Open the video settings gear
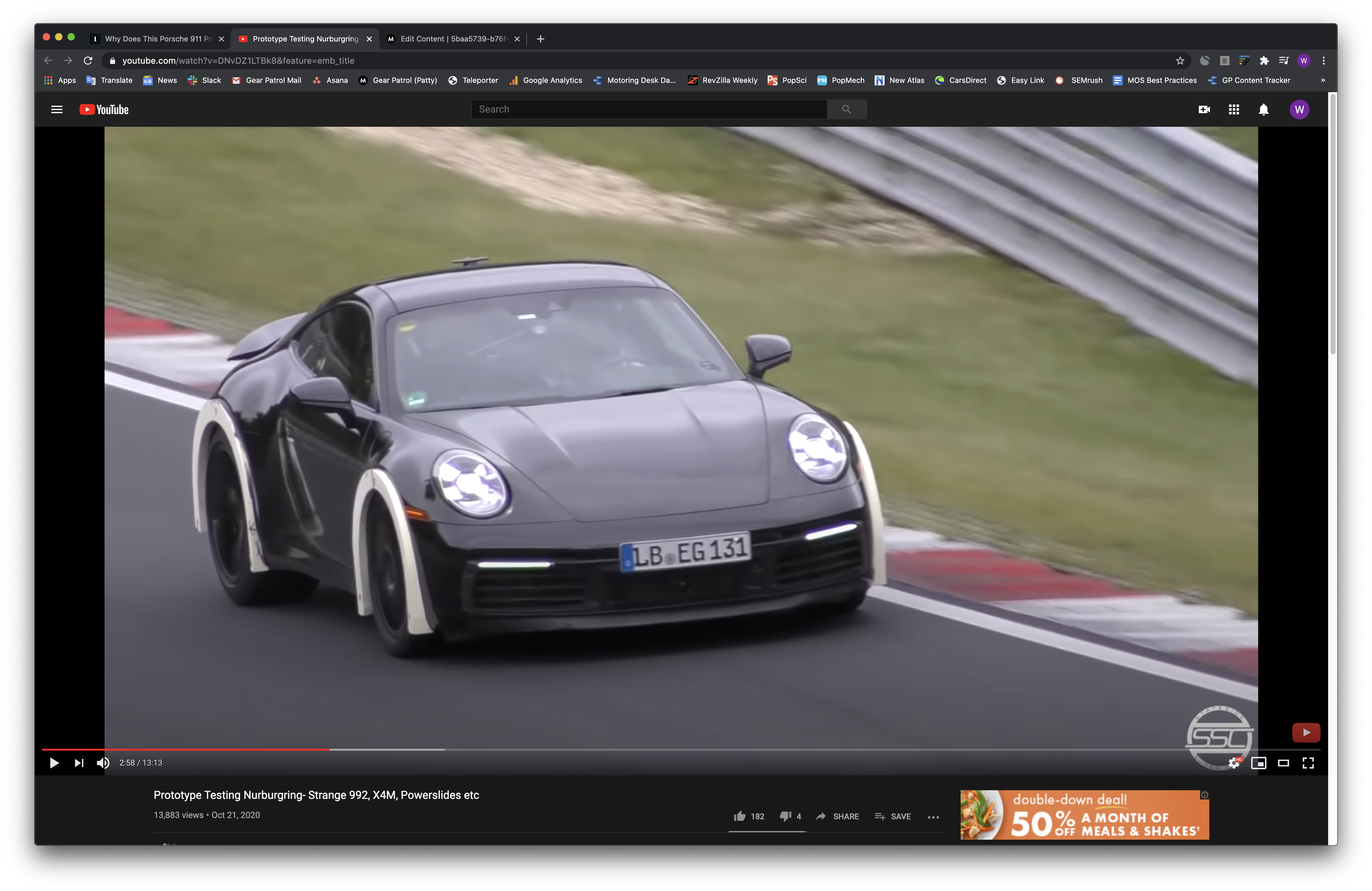 click(1234, 763)
